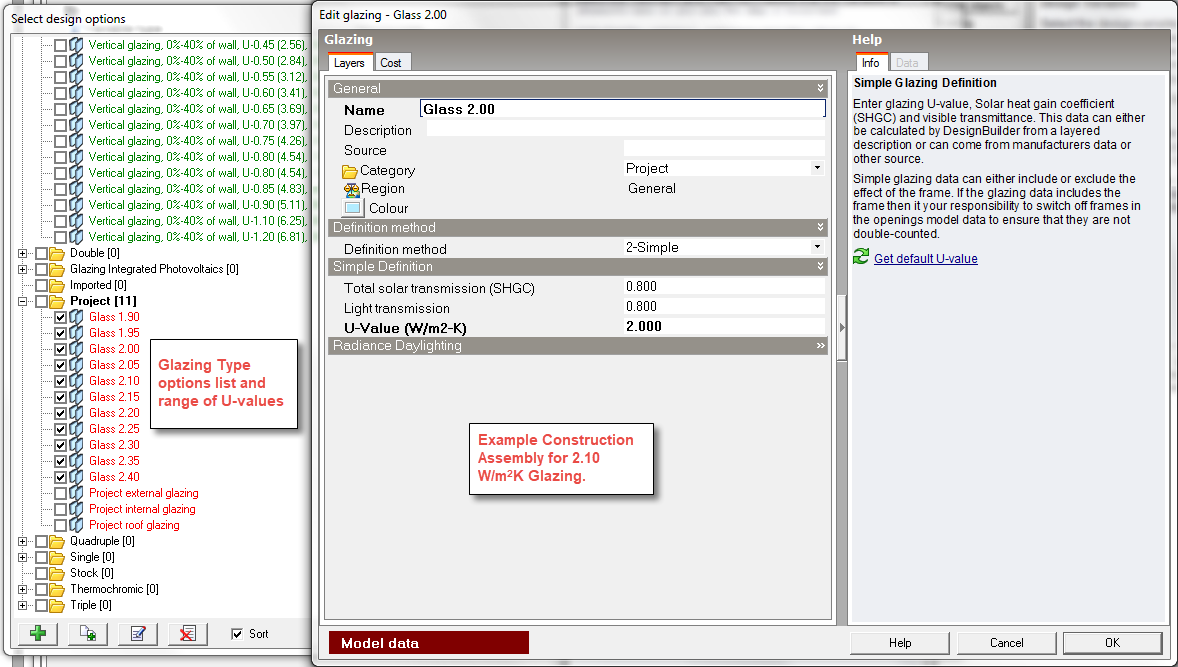Expand the Triple folder tree node
This screenshot has width=1178, height=667.
point(23,605)
